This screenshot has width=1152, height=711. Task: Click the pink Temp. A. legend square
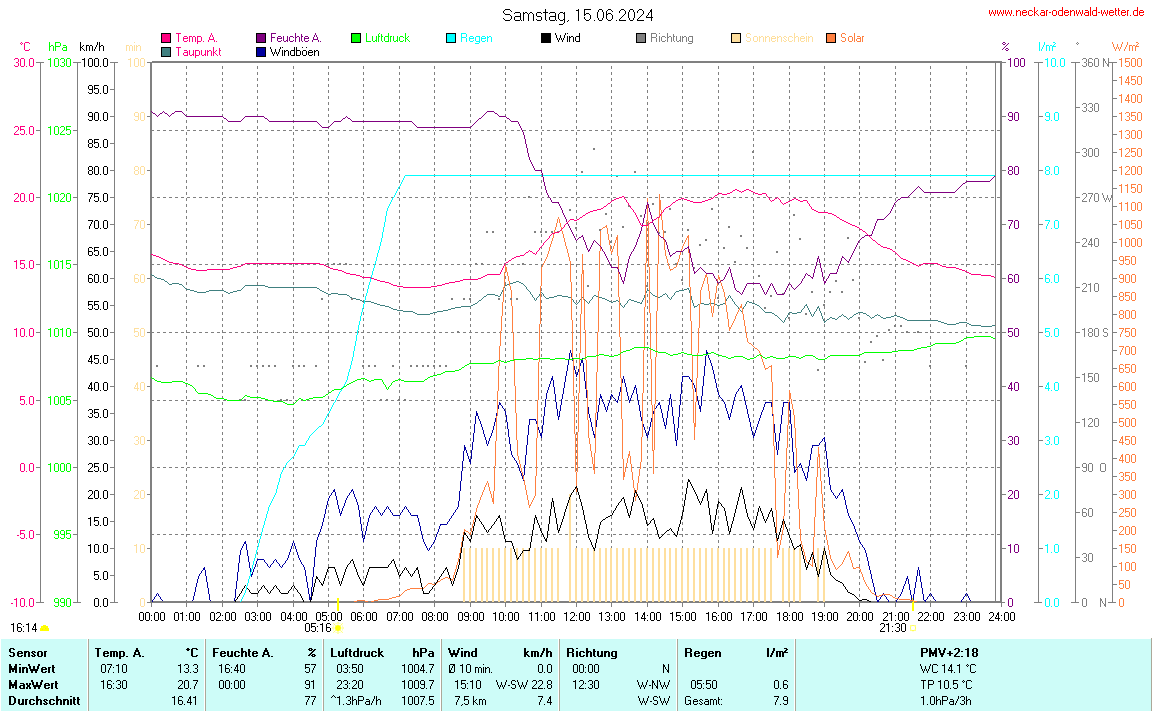(x=166, y=38)
